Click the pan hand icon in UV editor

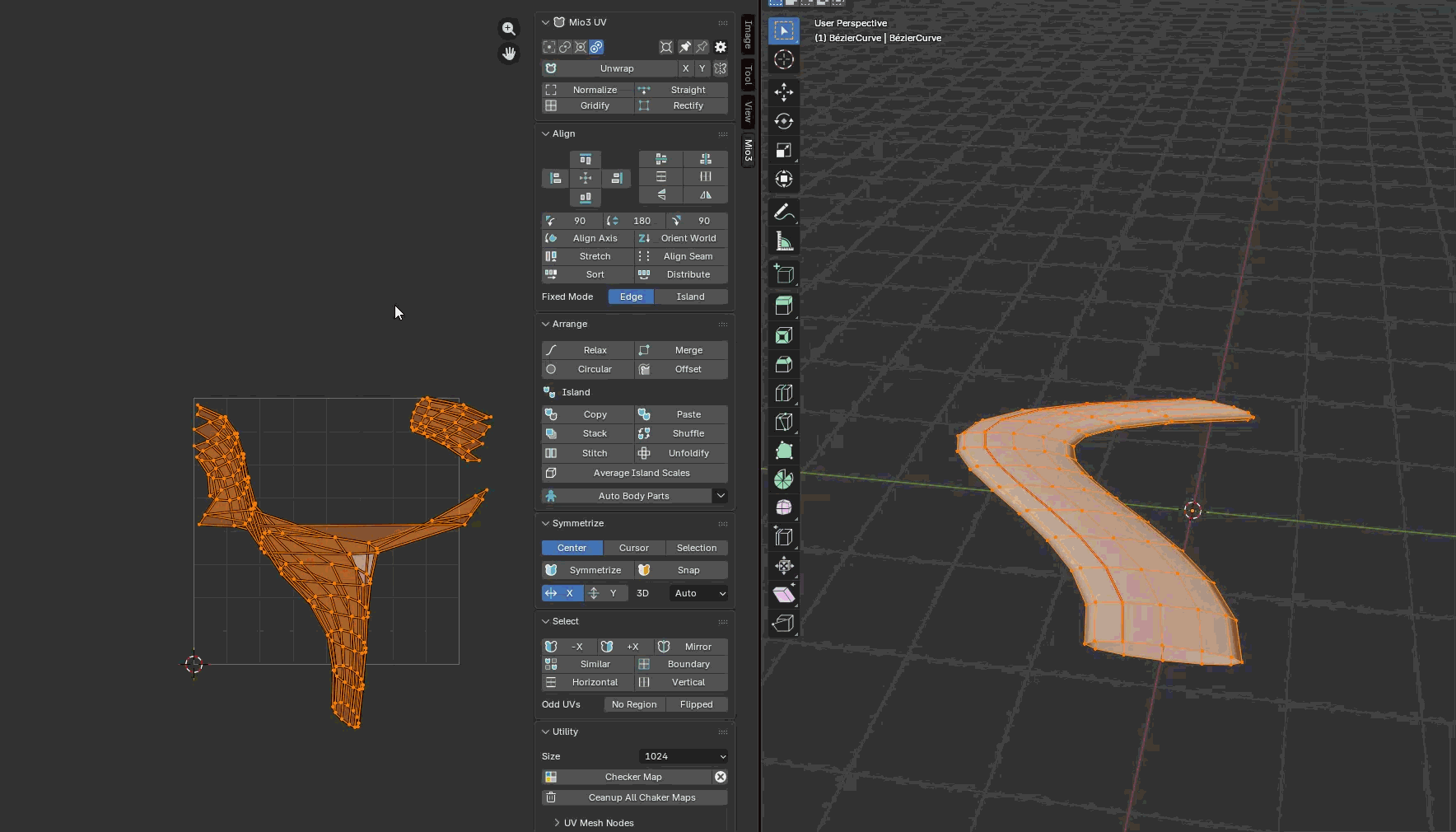click(509, 54)
